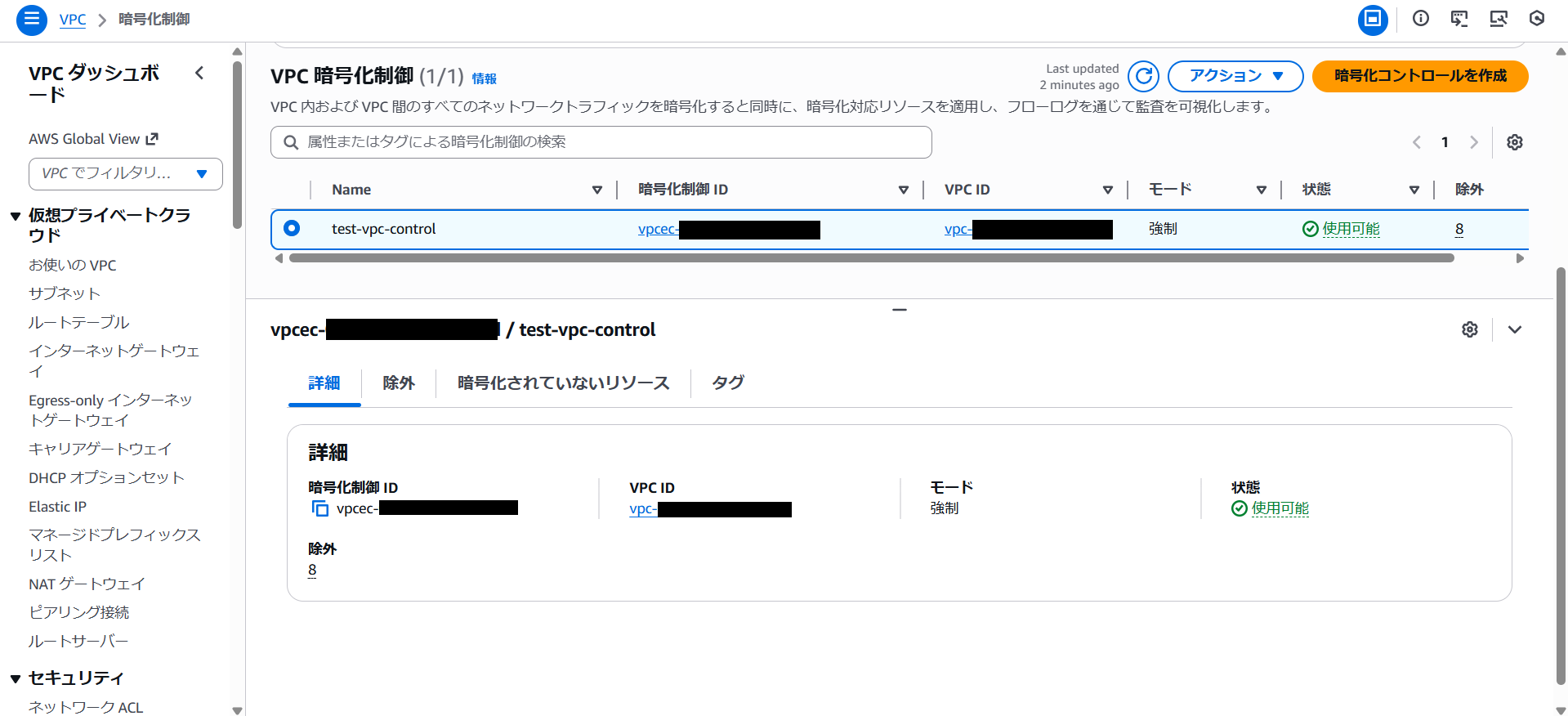
Task: Open ネットワーク ACL in sidebar
Action: click(86, 707)
